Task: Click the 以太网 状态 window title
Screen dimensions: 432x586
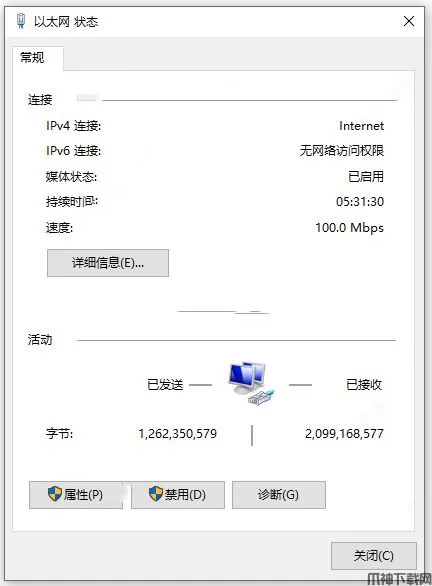Action: point(66,22)
